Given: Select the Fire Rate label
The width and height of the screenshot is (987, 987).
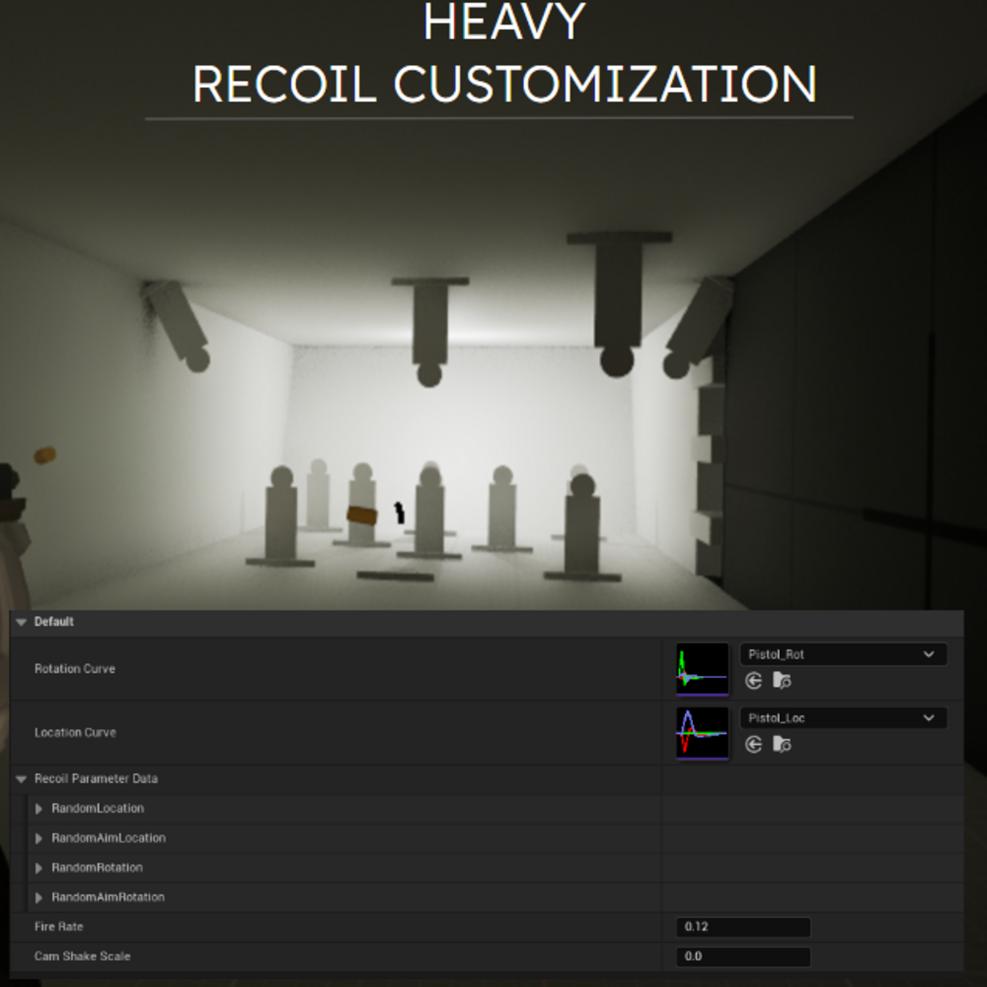Looking at the screenshot, I should point(59,927).
